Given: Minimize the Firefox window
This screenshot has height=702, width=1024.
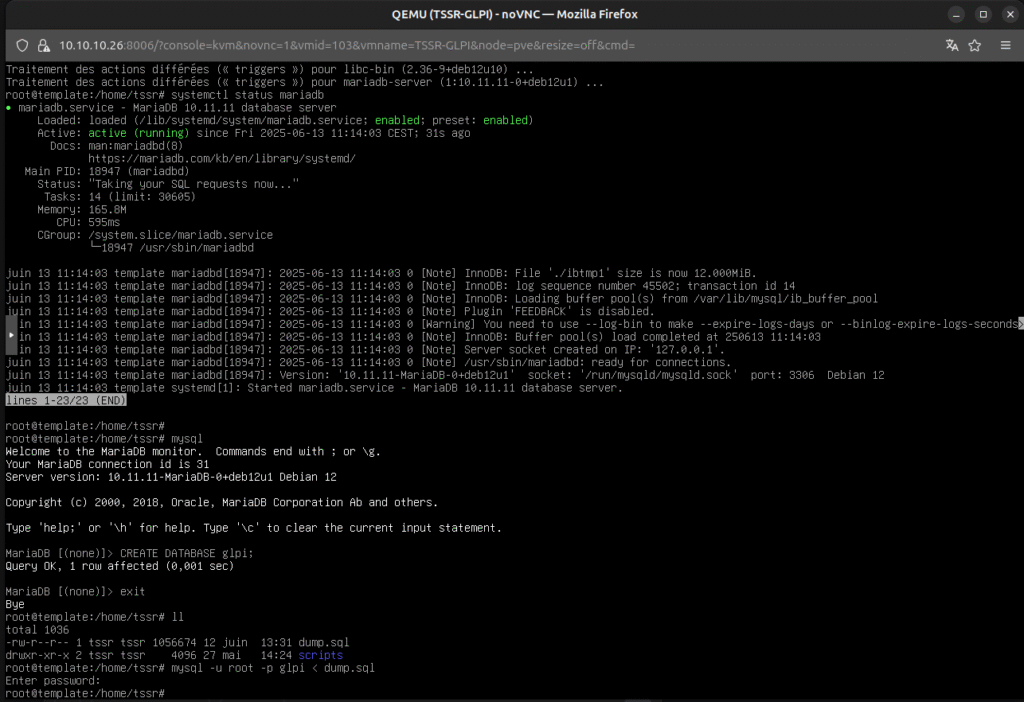Looking at the screenshot, I should click(x=955, y=14).
